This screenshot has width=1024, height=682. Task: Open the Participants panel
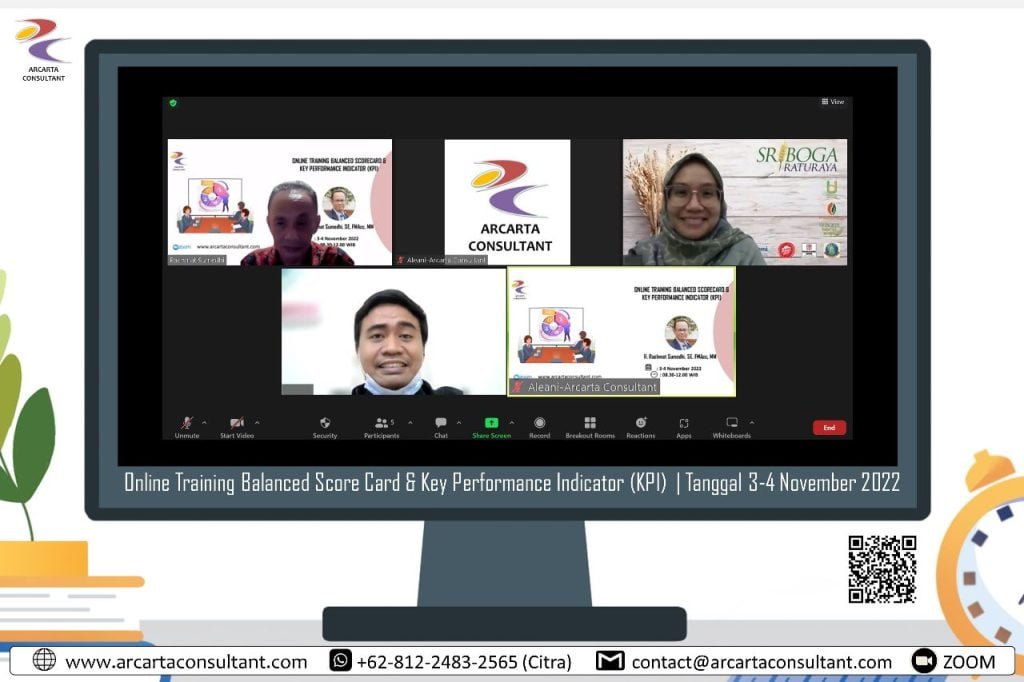click(x=381, y=424)
